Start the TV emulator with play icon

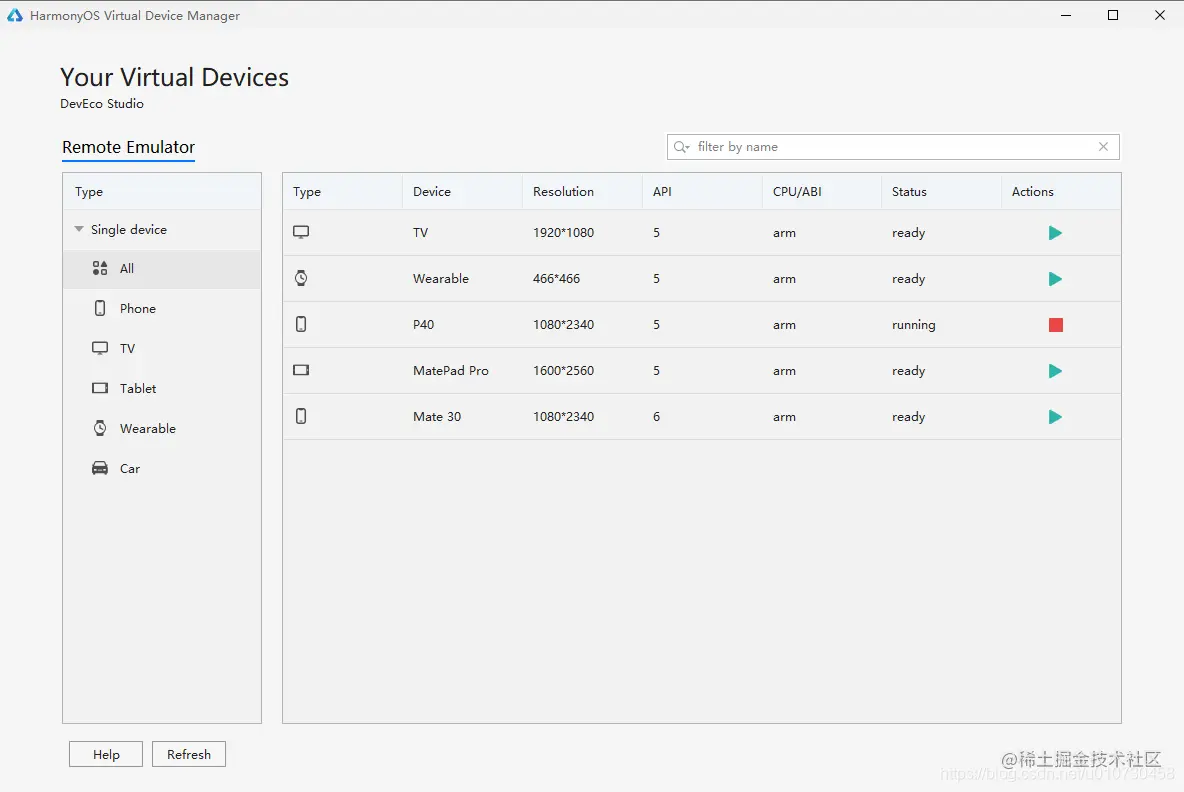(1055, 233)
